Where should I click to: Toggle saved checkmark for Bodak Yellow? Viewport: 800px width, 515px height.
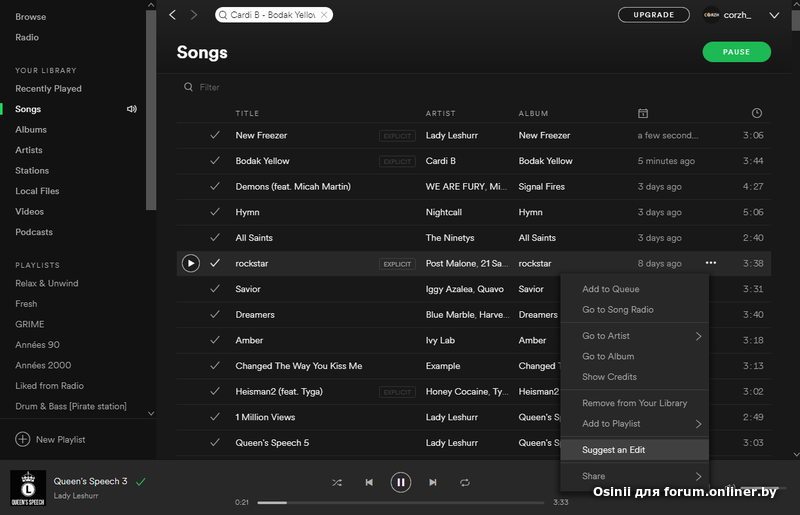coord(215,160)
